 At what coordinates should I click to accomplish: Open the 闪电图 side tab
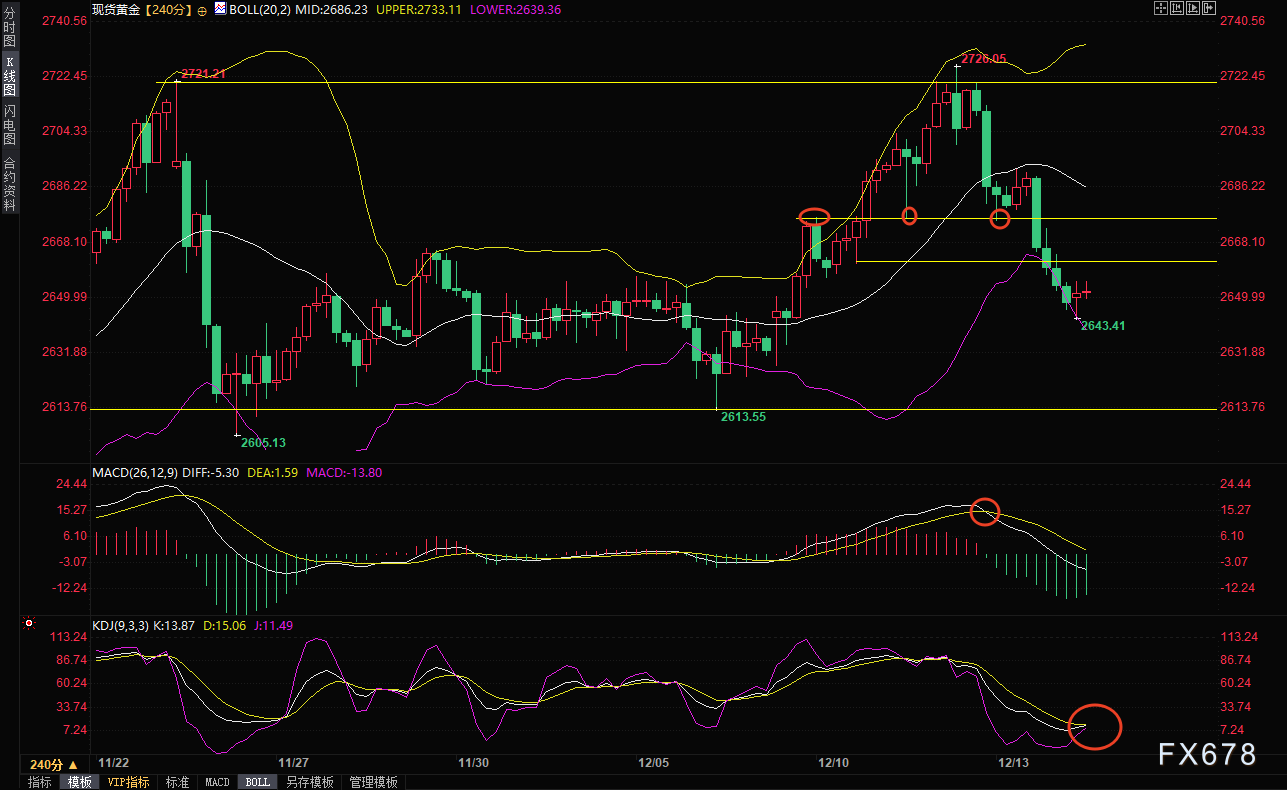pos(9,124)
